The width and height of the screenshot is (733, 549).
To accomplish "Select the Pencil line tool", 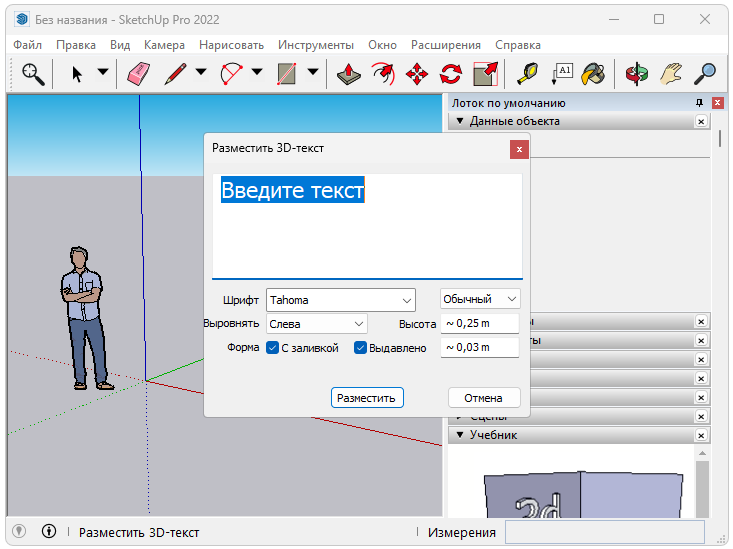I will (176, 73).
